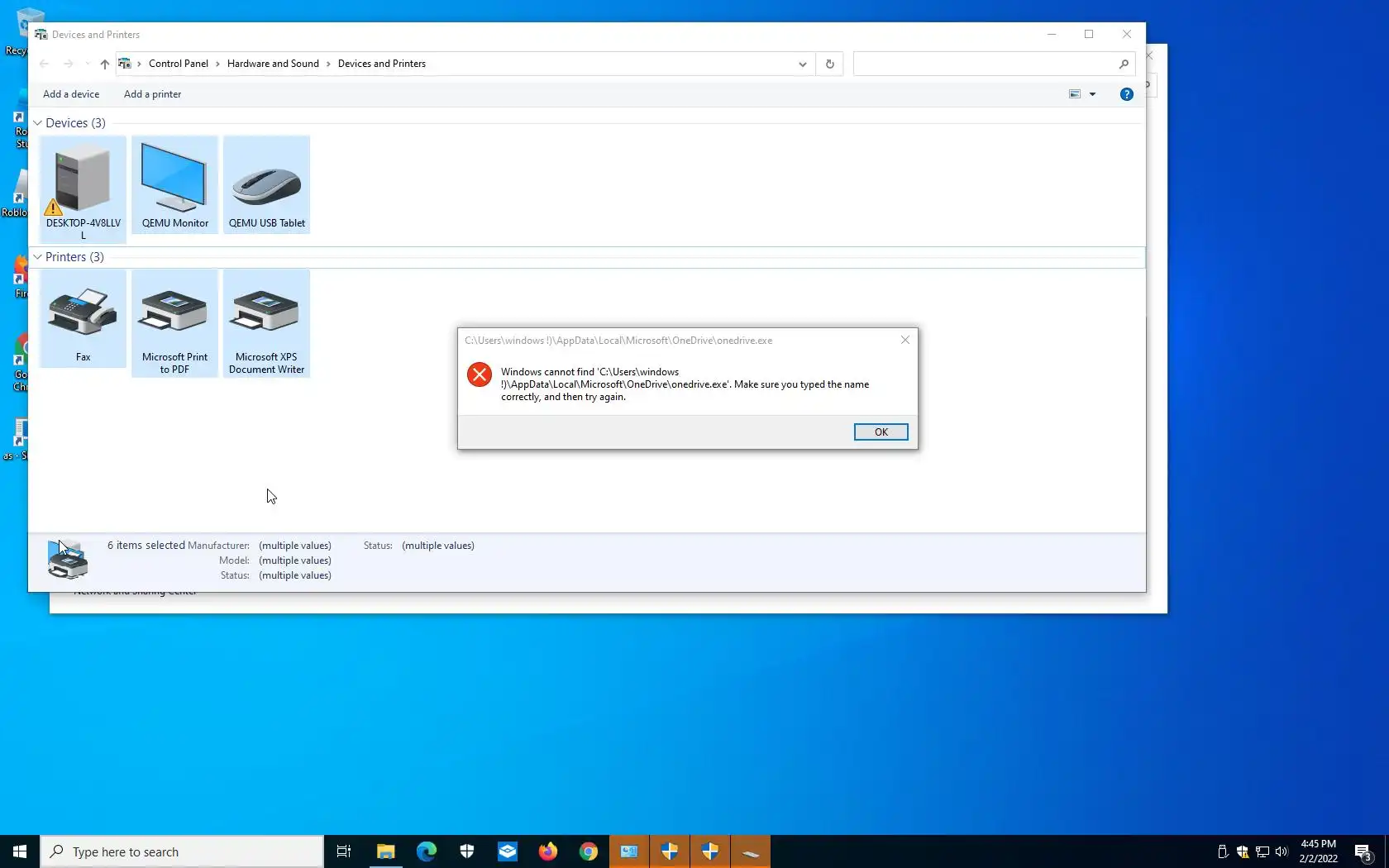Screen dimensions: 1389x868
Task: Click the red error icon in dialog
Action: point(480,374)
